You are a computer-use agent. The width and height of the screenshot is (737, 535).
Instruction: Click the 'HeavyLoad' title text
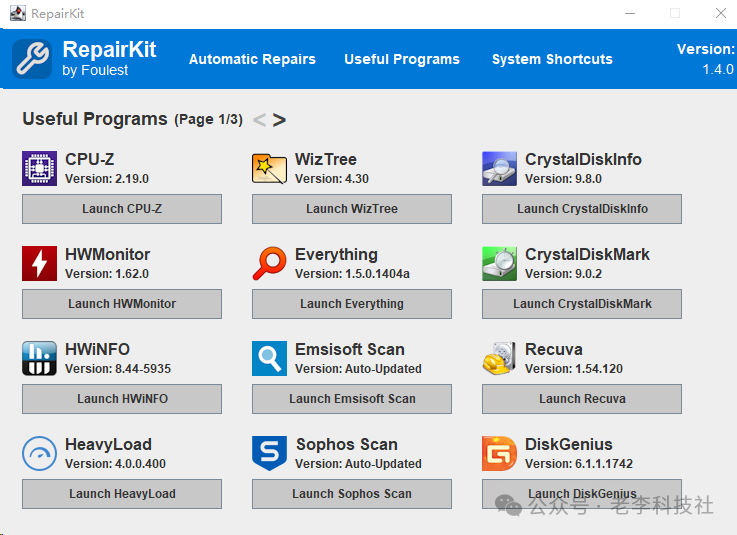click(x=108, y=445)
